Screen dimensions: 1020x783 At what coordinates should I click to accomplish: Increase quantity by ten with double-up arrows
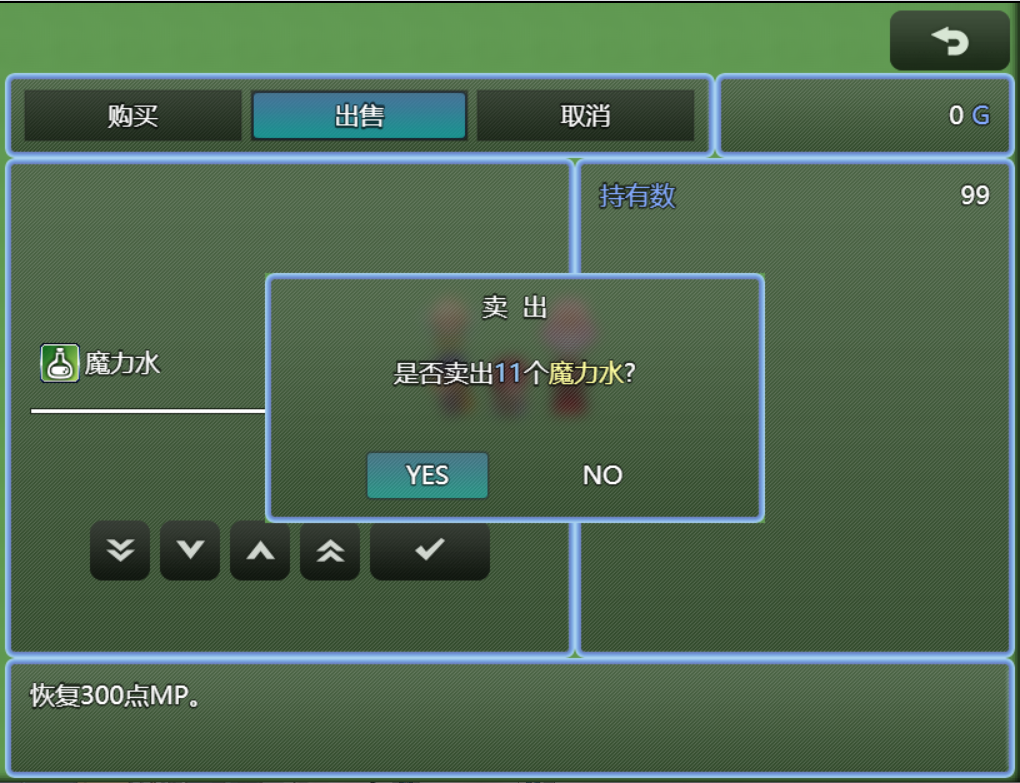[330, 550]
